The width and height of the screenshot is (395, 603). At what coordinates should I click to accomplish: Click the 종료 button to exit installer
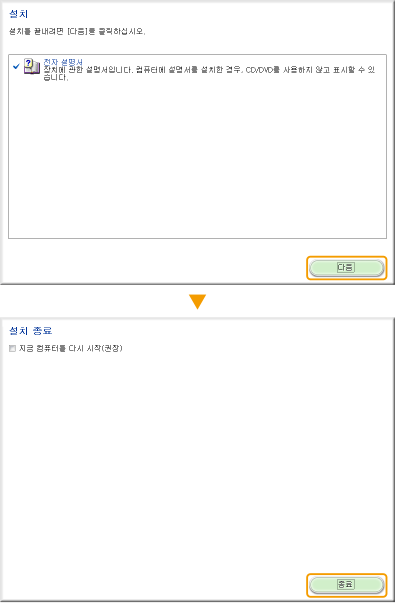coord(347,585)
